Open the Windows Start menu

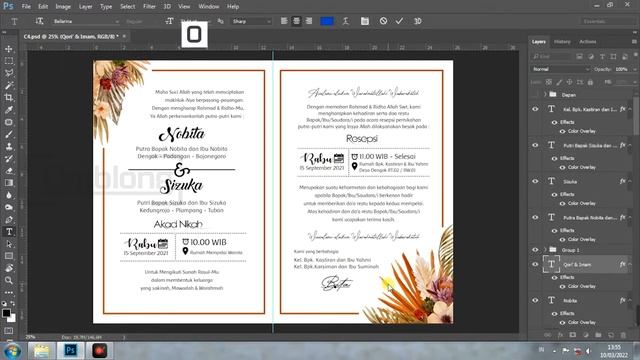[12, 351]
